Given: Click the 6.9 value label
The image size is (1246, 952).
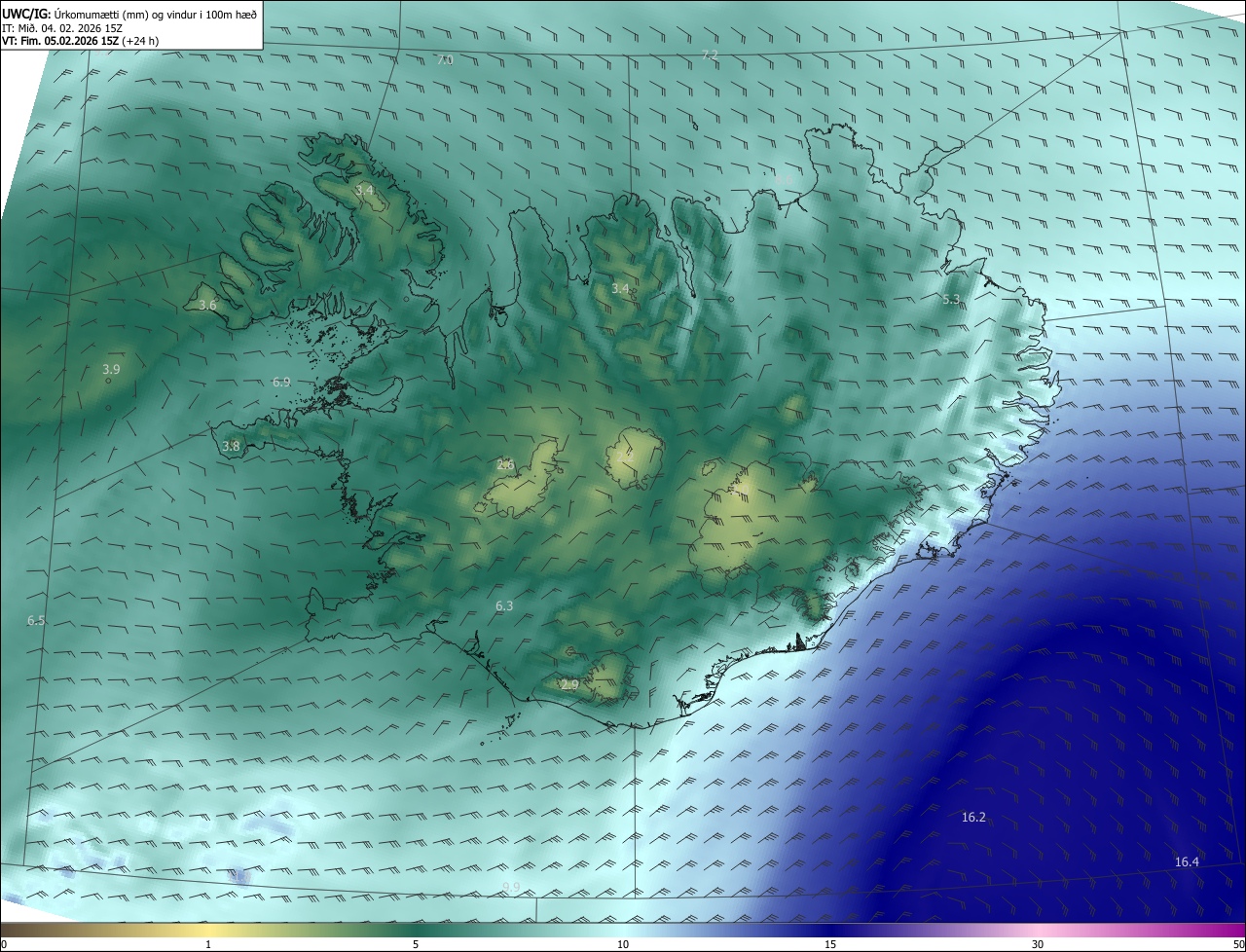Looking at the screenshot, I should pyautogui.click(x=281, y=383).
